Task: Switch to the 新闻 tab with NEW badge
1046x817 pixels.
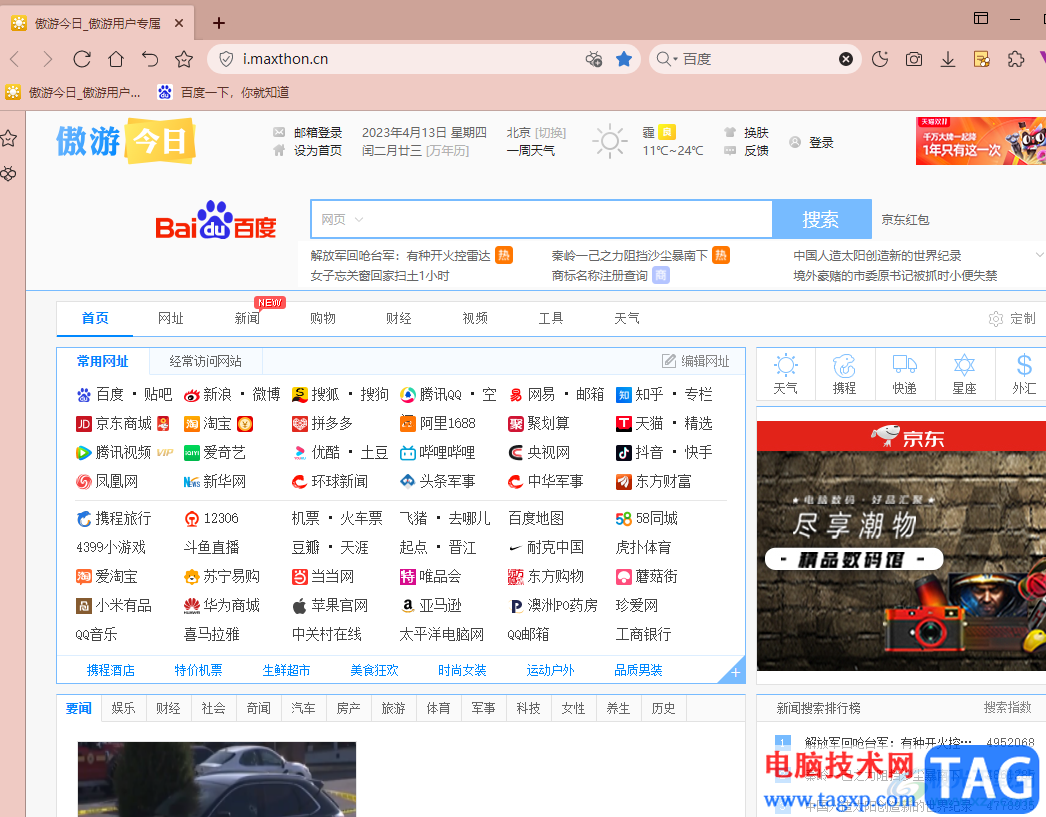Action: (247, 318)
